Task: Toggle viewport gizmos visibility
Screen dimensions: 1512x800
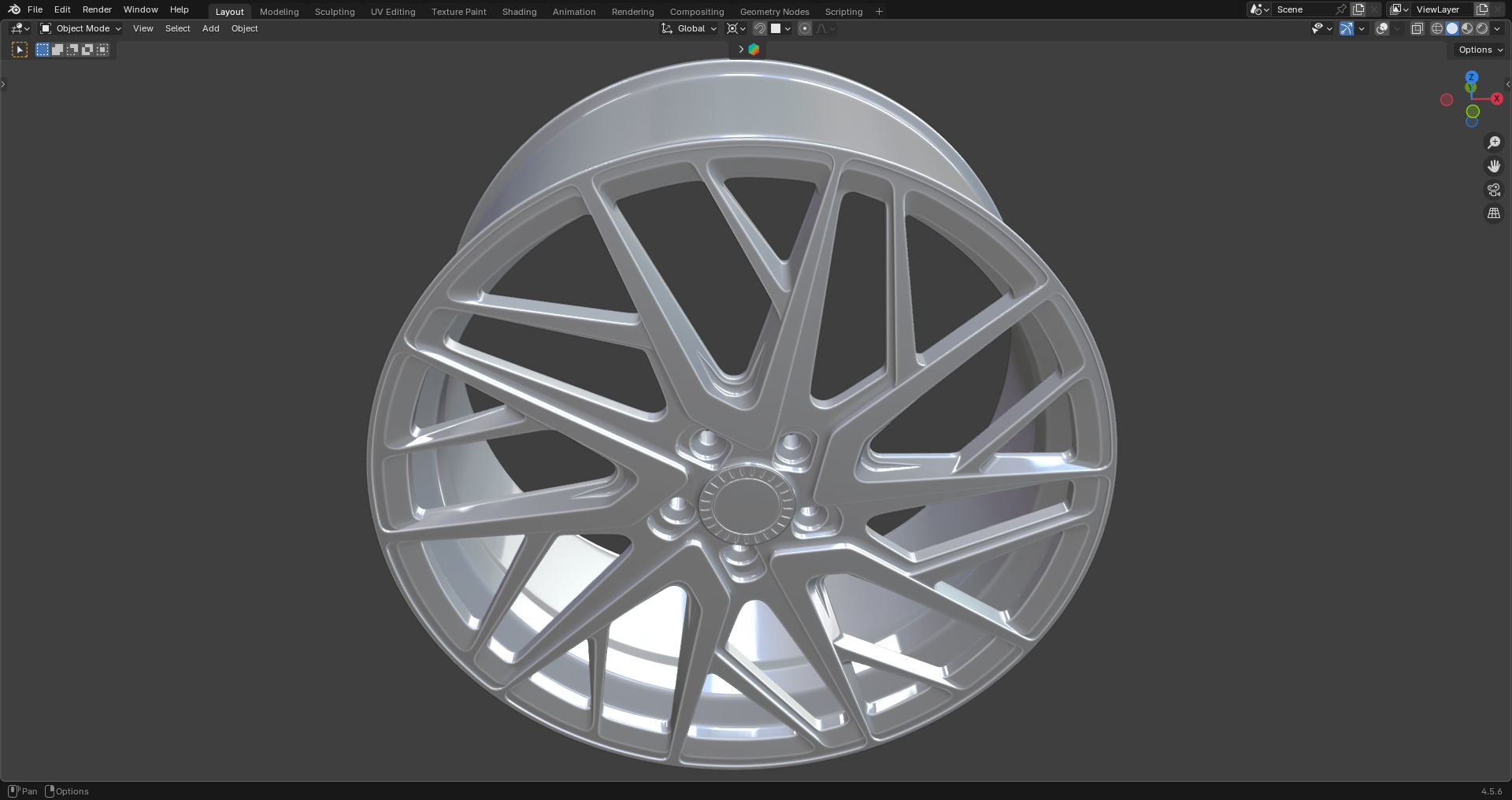Action: 1347,28
